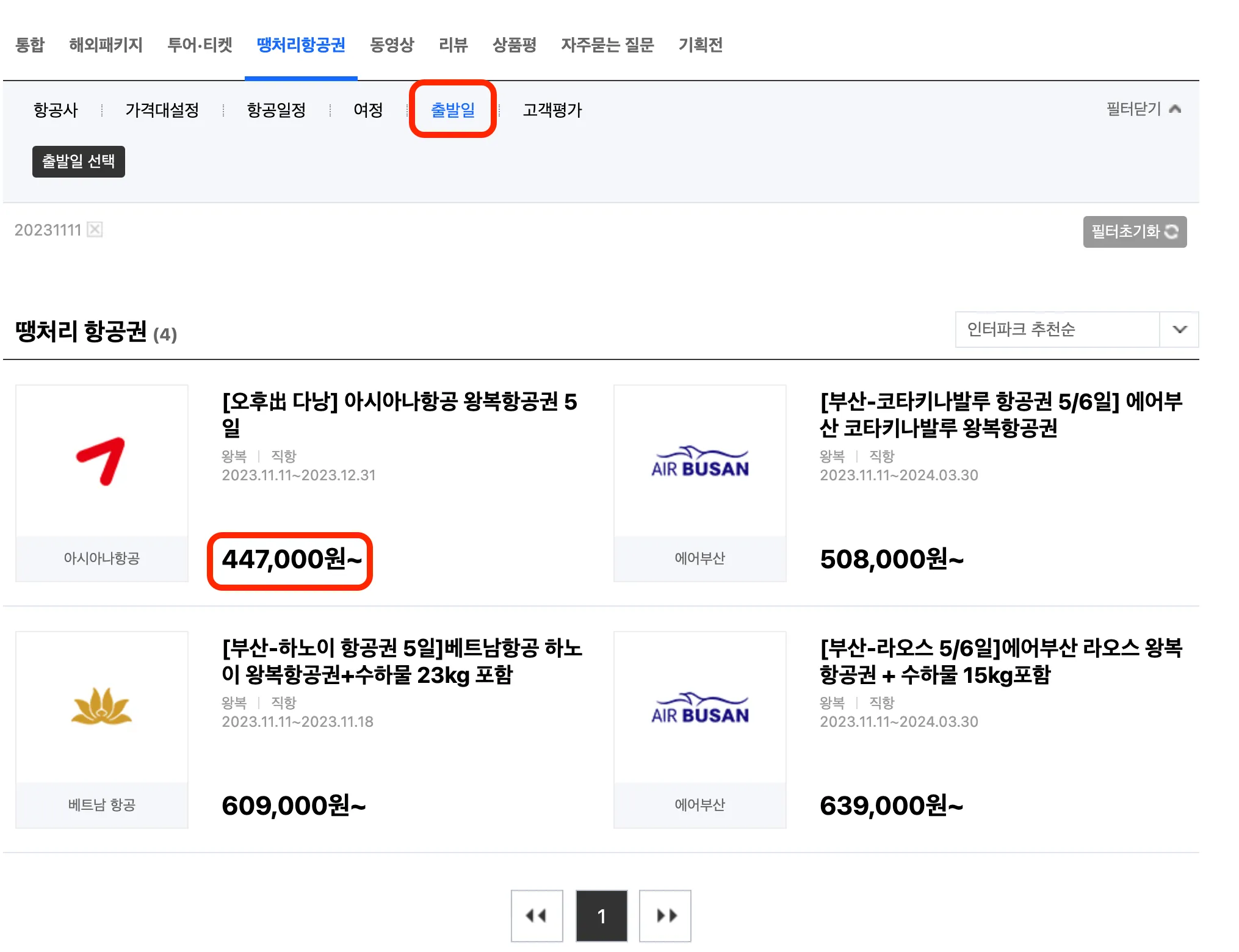Go to the previous page arrow

pyautogui.click(x=536, y=915)
